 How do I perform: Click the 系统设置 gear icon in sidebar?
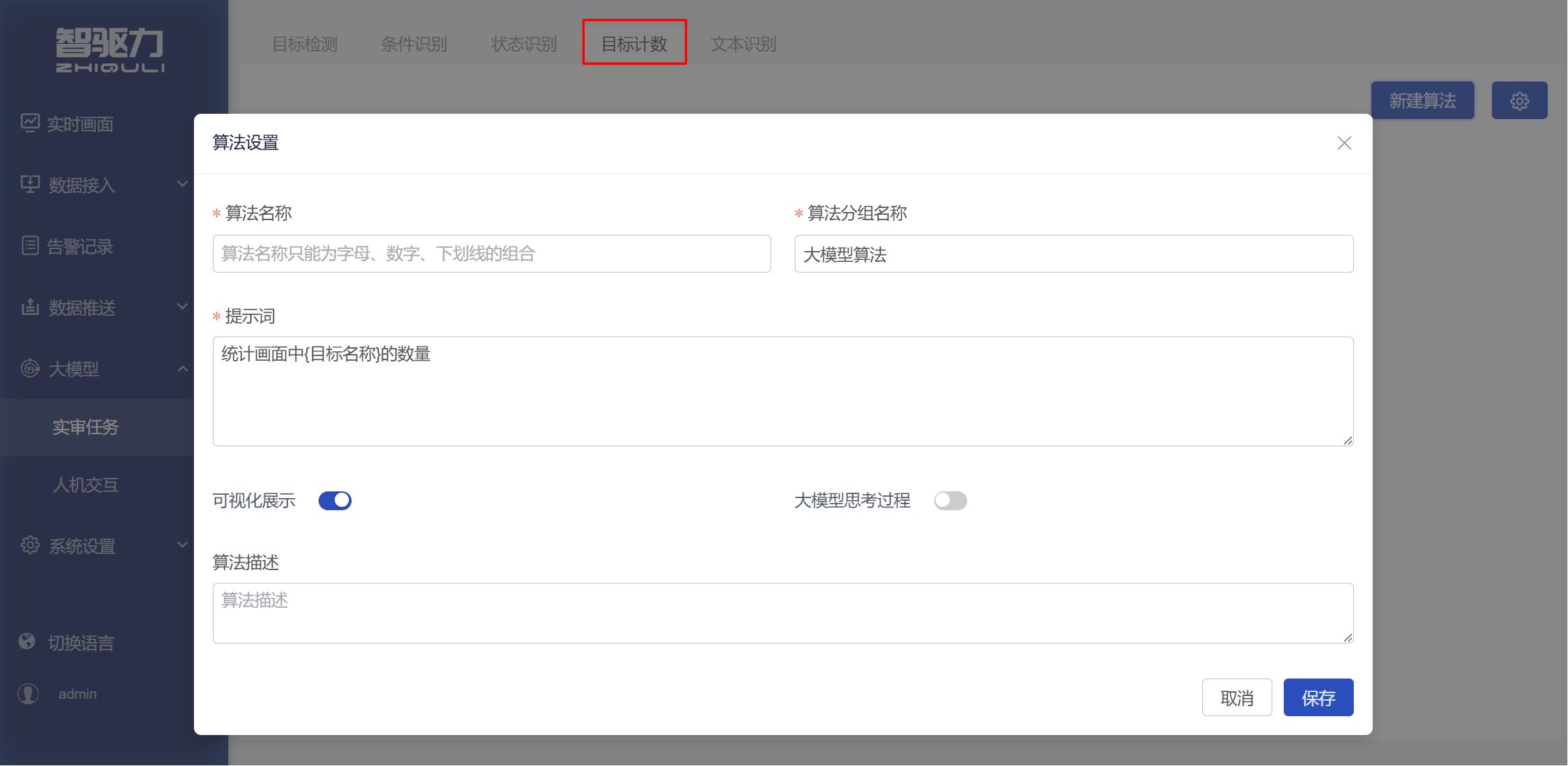coord(30,545)
